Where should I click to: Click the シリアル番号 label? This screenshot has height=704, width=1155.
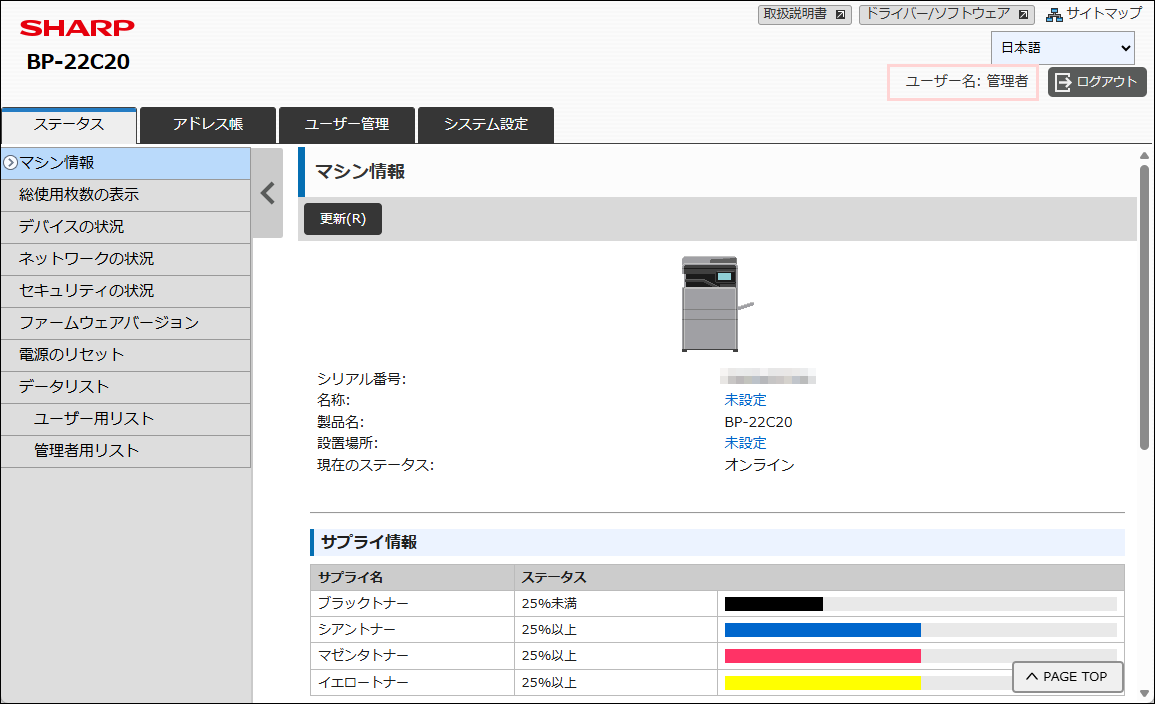click(362, 379)
